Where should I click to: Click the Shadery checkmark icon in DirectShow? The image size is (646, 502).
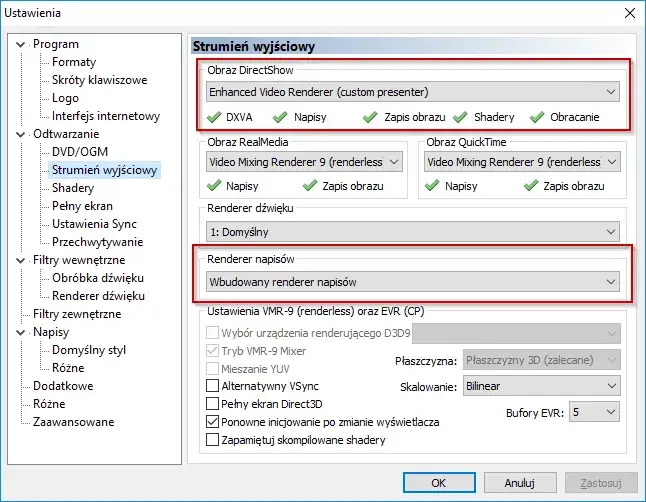click(461, 117)
